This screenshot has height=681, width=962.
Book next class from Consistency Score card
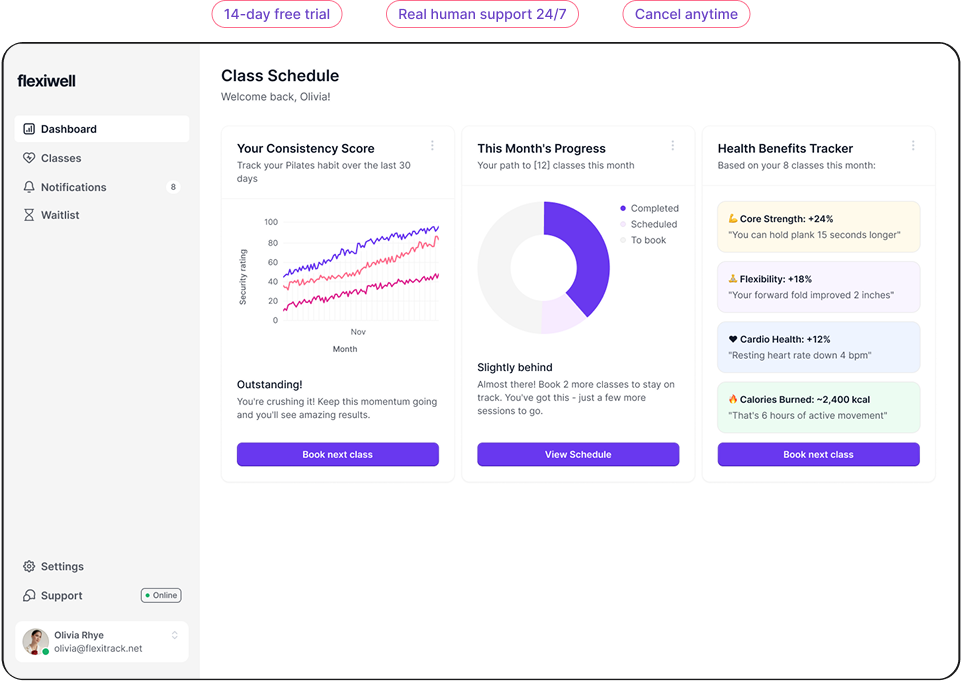pyautogui.click(x=337, y=454)
